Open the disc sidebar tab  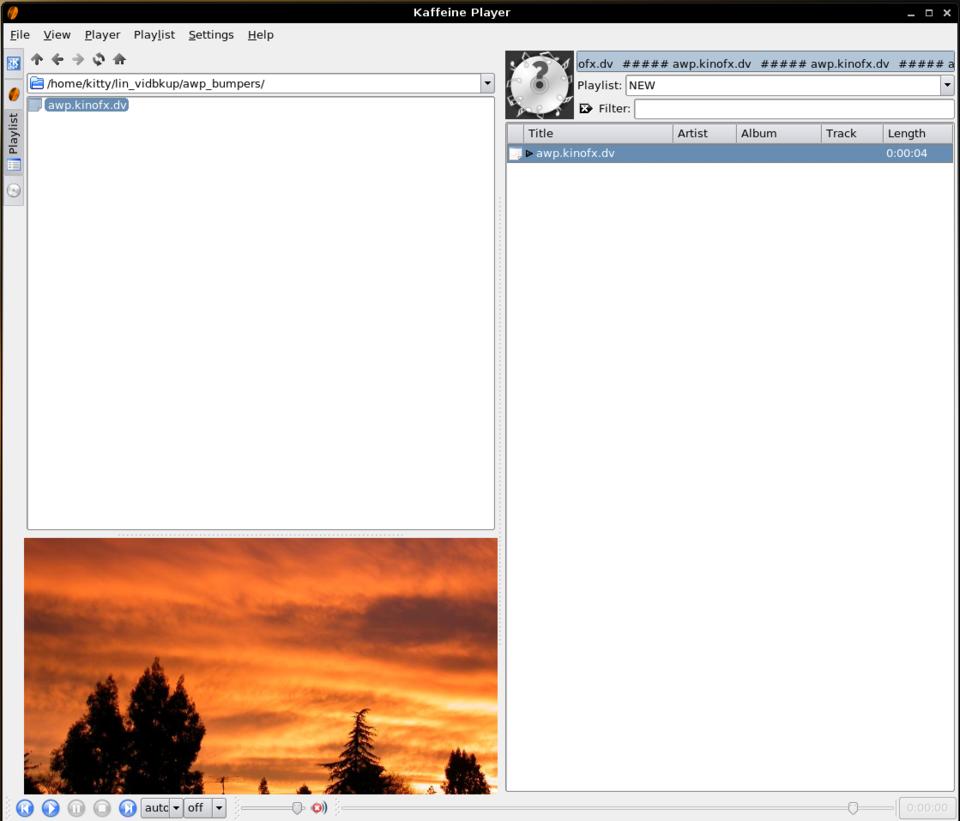coord(14,190)
